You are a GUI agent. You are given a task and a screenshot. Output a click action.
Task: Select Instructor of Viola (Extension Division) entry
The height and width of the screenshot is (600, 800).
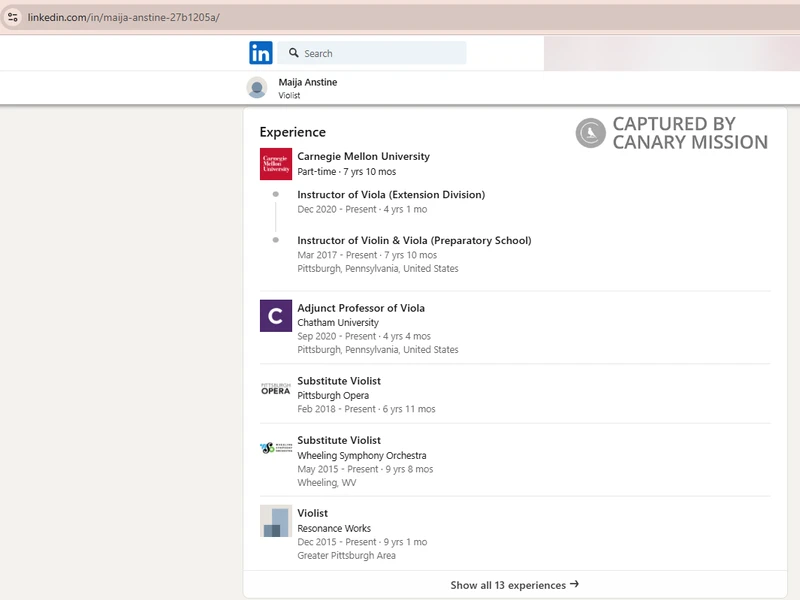[x=391, y=194]
